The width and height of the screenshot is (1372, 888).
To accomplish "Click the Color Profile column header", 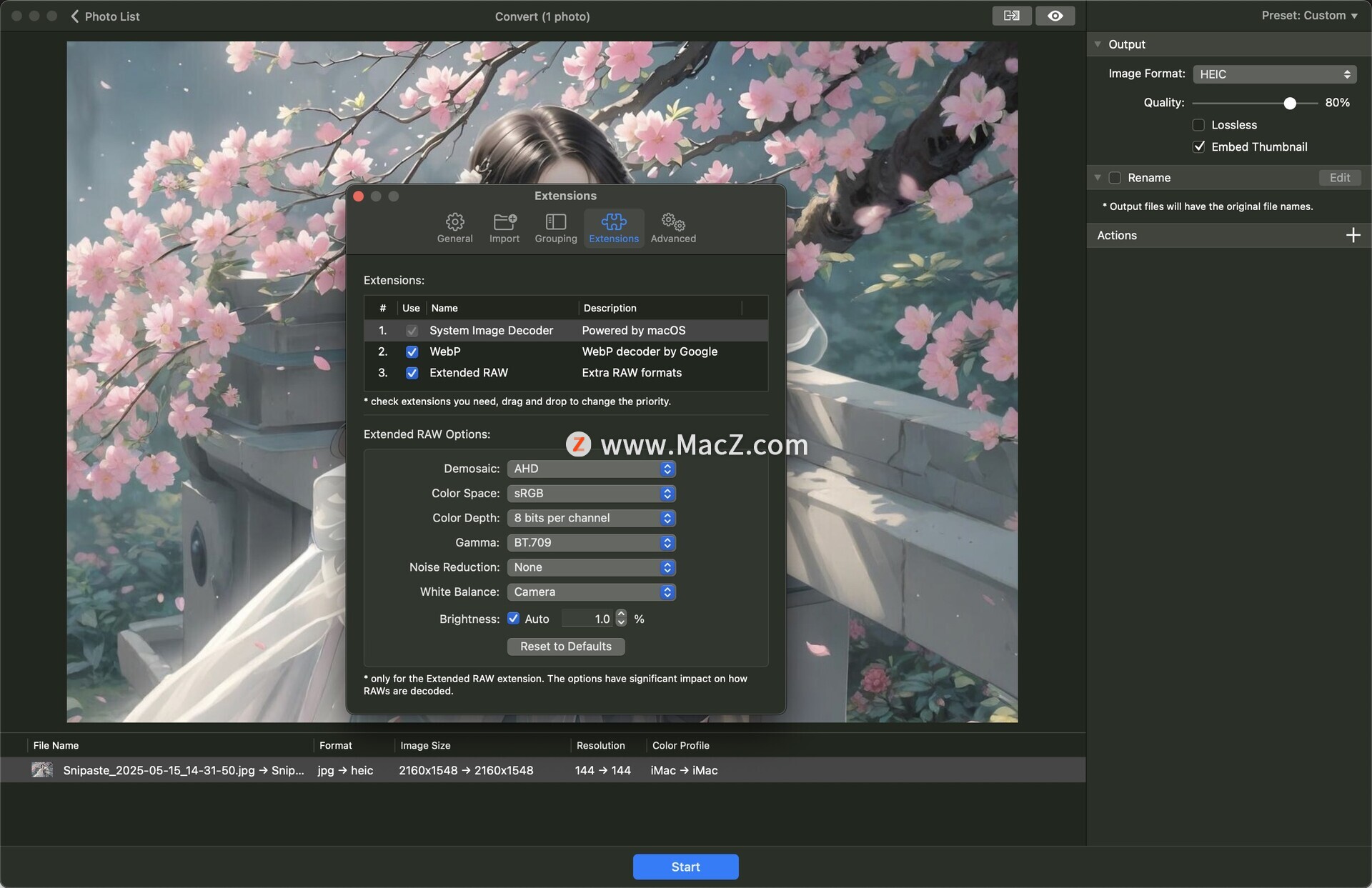I will pyautogui.click(x=681, y=746).
